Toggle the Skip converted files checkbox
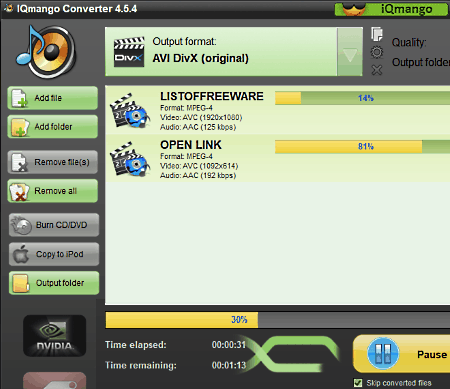 coord(358,383)
